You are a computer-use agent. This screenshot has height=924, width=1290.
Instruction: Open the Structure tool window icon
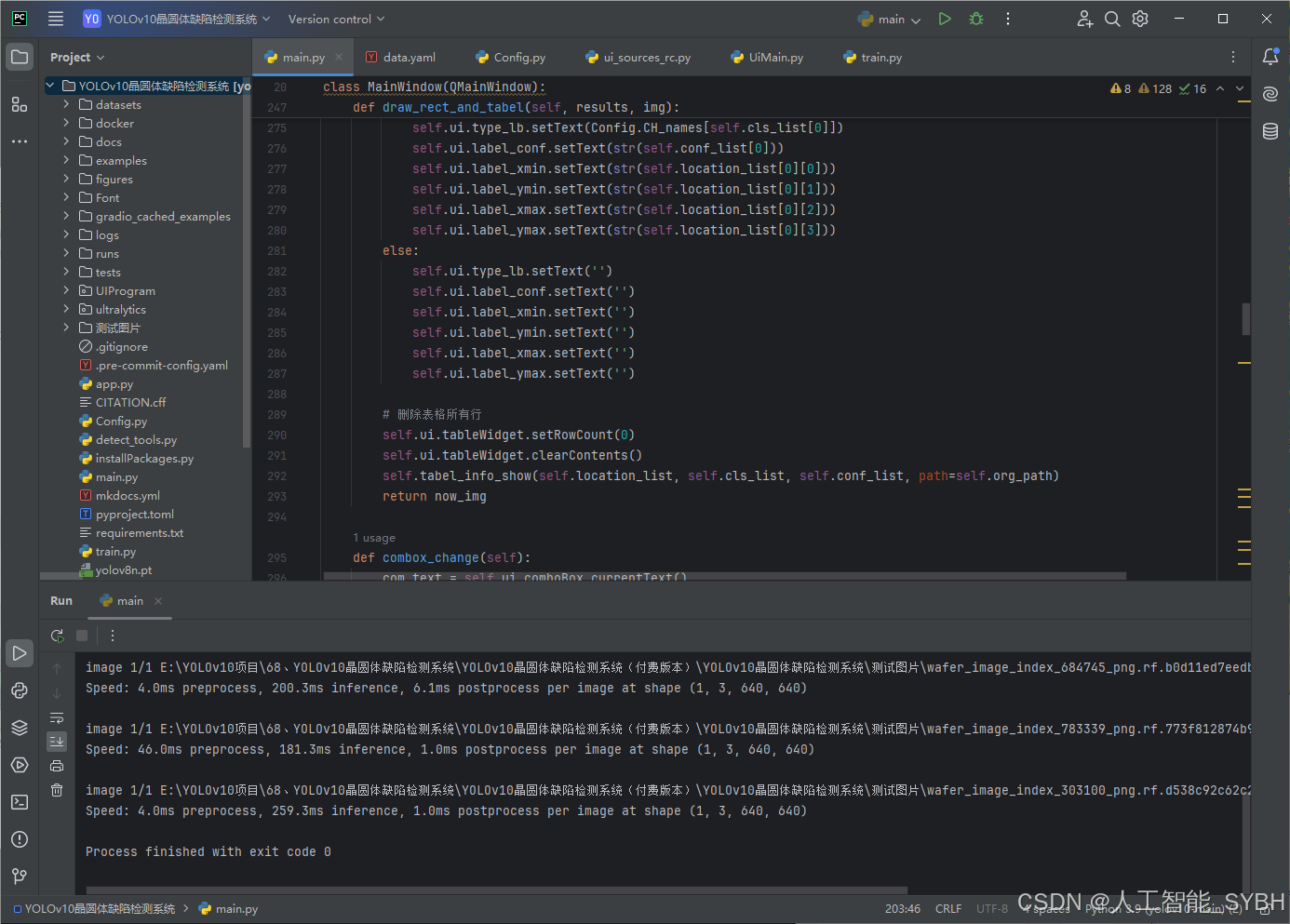coord(20,104)
